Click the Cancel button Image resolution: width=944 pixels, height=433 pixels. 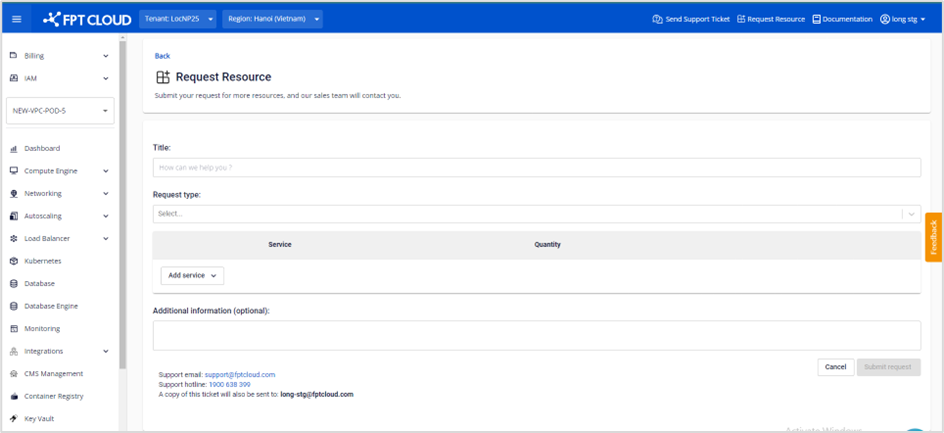coord(835,367)
